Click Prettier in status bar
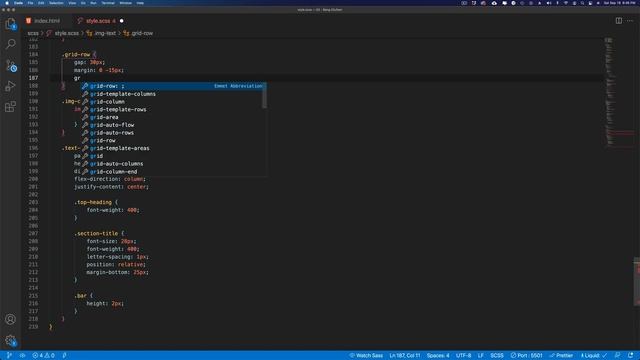The image size is (640, 360). coord(561,356)
